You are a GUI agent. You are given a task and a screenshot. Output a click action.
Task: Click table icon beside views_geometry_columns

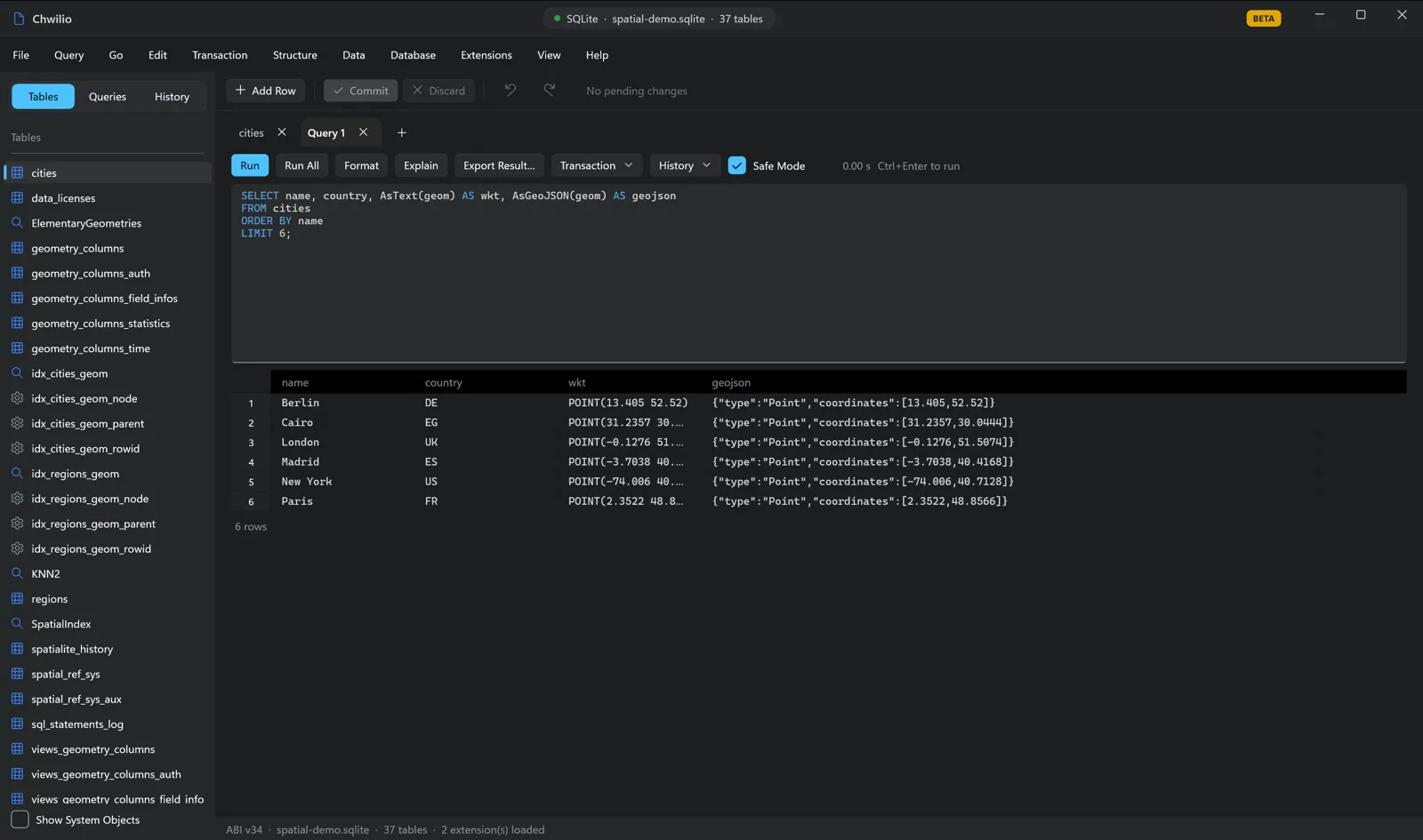coord(17,748)
